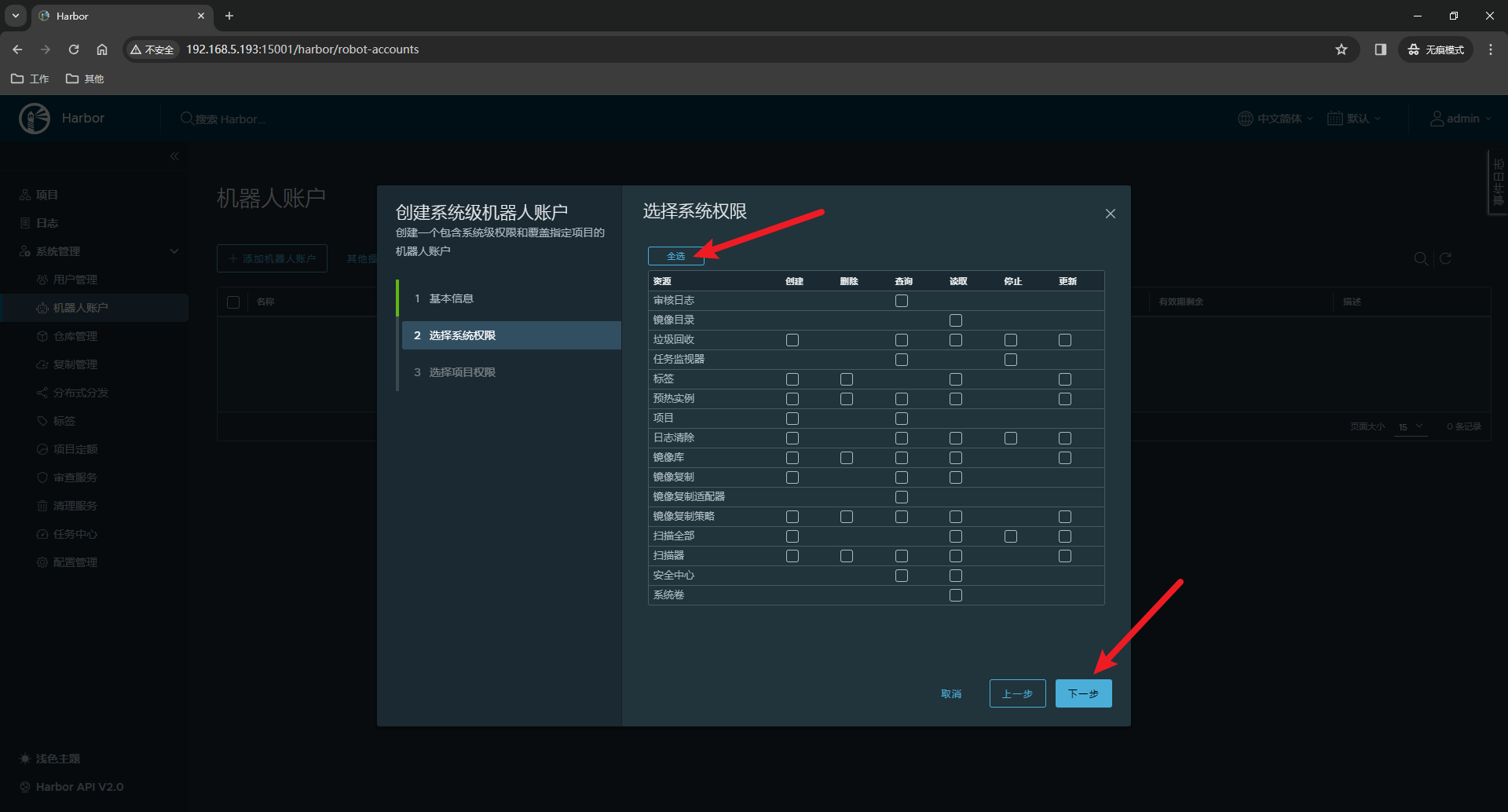The height and width of the screenshot is (812, 1508).
Task: Check 删除 permission for 标签
Action: tap(847, 379)
